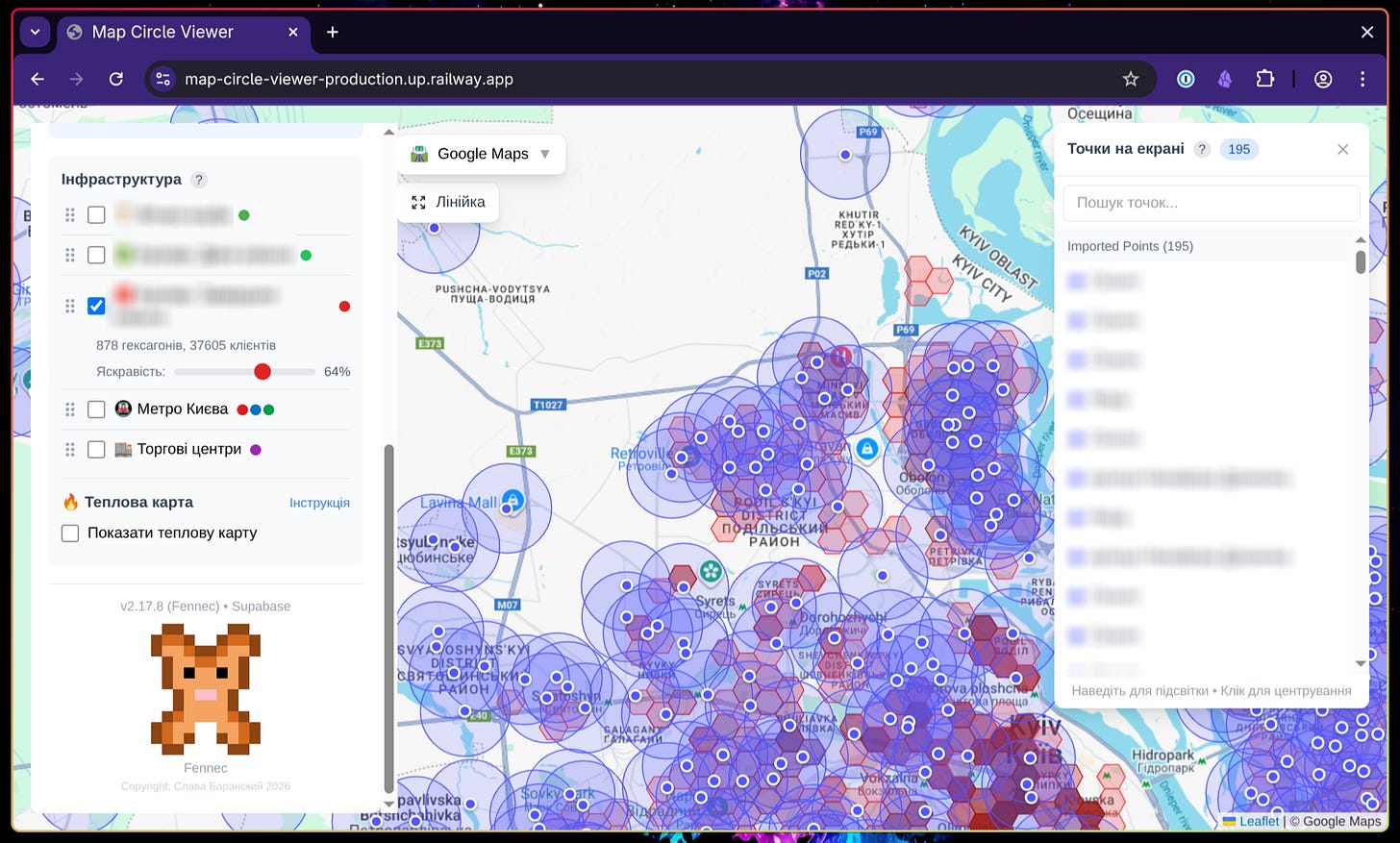Click the blue lock marker near Obolon
1400x843 pixels.
click(x=867, y=449)
